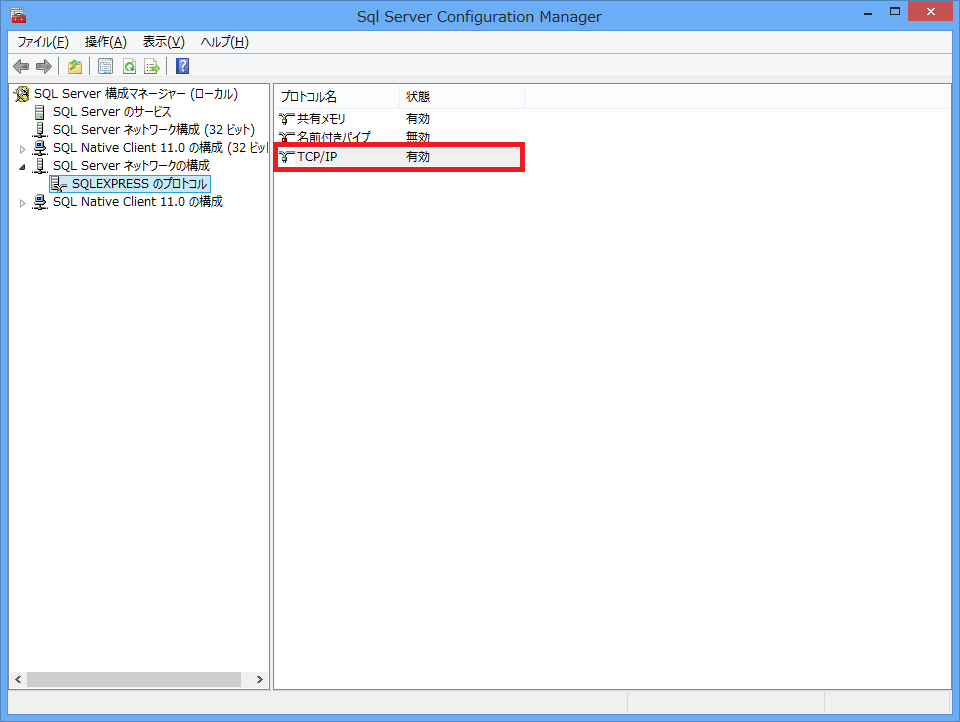Screen dimensions: 960x722
Task: Click the tree pane scrollbar left arrow
Action: click(18, 679)
